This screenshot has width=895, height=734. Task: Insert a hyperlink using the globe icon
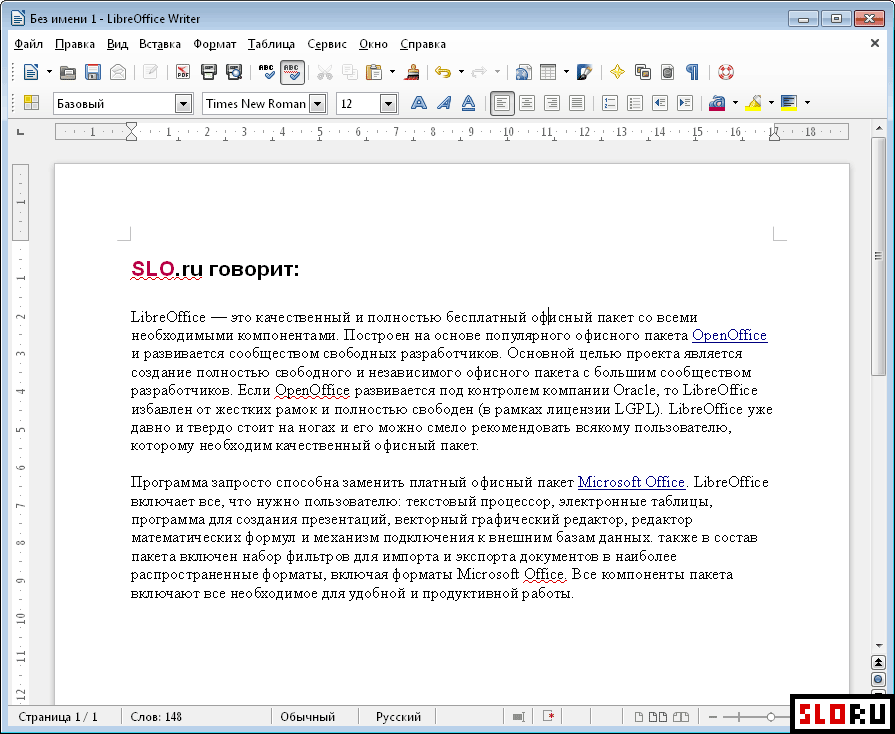pos(523,72)
